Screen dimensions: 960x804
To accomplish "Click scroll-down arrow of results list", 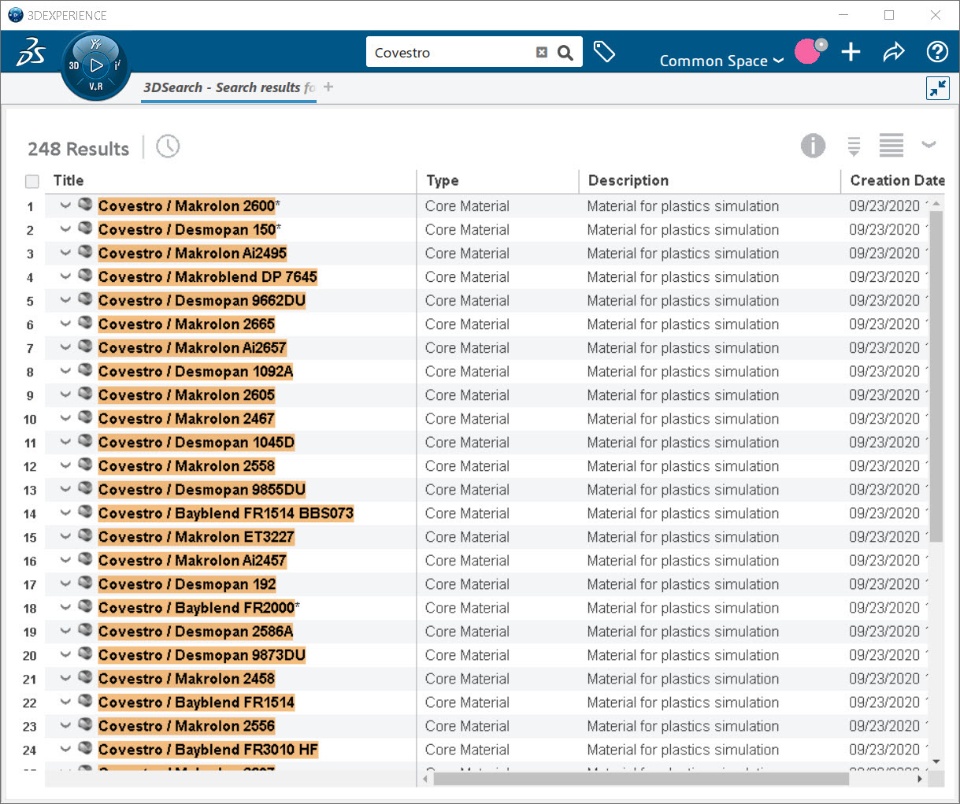I will (936, 762).
